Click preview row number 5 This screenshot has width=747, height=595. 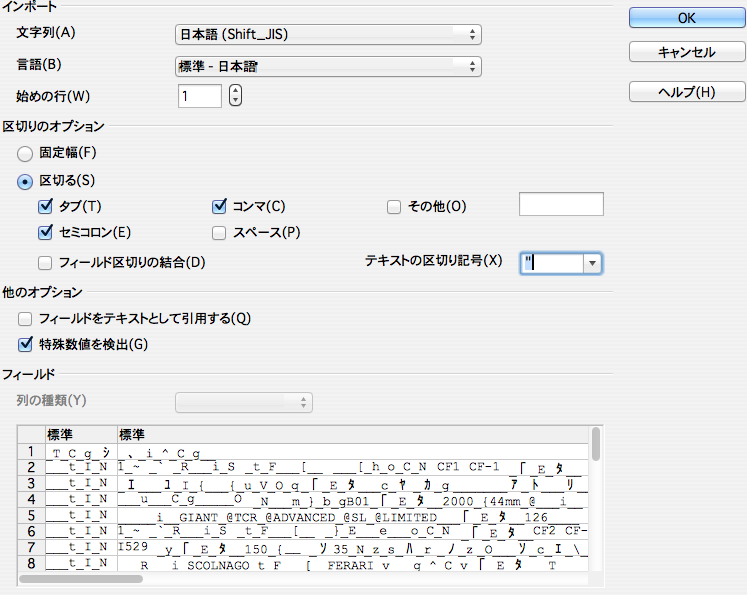pos(31,515)
